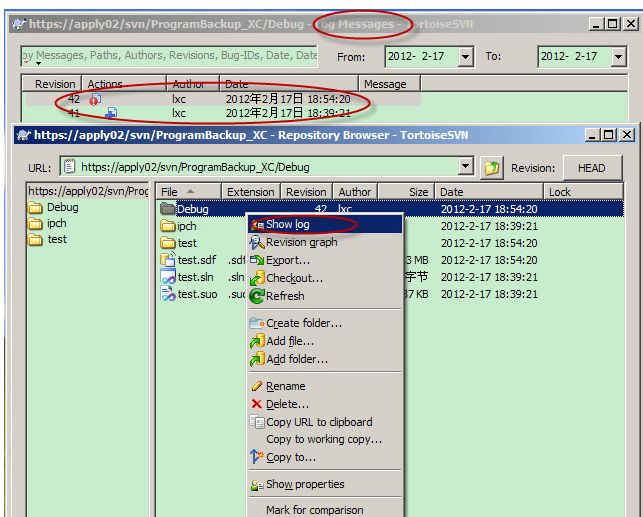Choose Show log from context menu

tap(287, 225)
